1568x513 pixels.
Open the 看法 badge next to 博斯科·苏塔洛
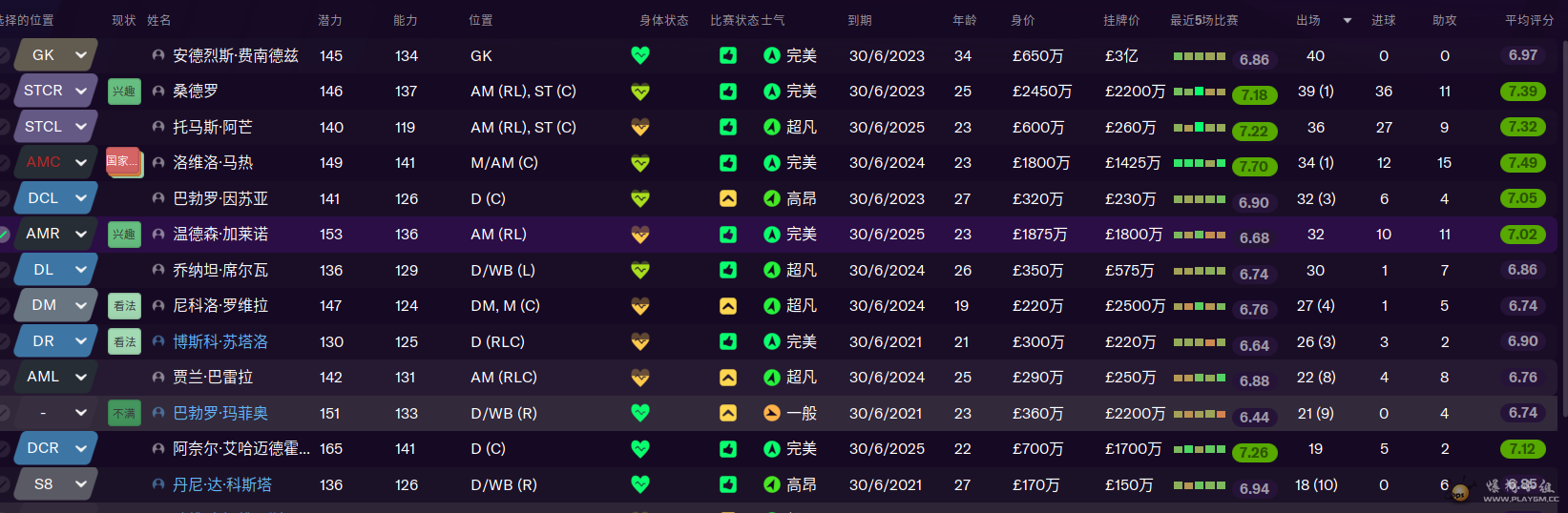pos(124,341)
